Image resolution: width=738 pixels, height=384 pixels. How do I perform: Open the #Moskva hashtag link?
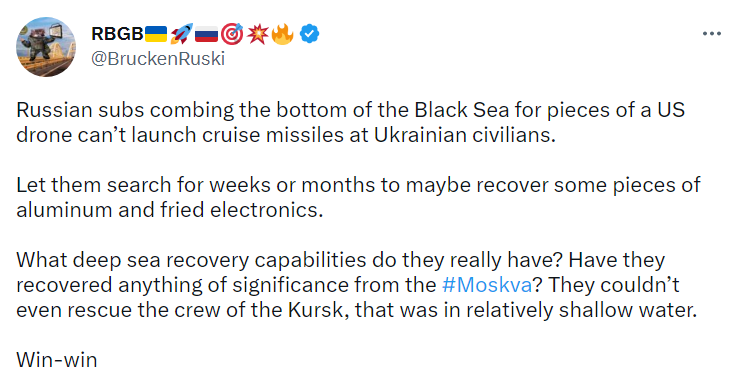tap(487, 285)
